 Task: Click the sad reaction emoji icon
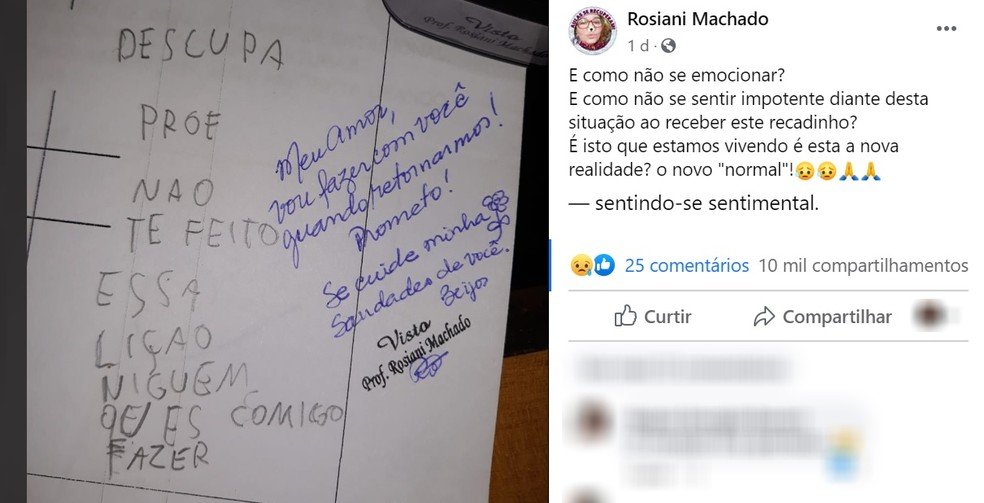click(580, 265)
